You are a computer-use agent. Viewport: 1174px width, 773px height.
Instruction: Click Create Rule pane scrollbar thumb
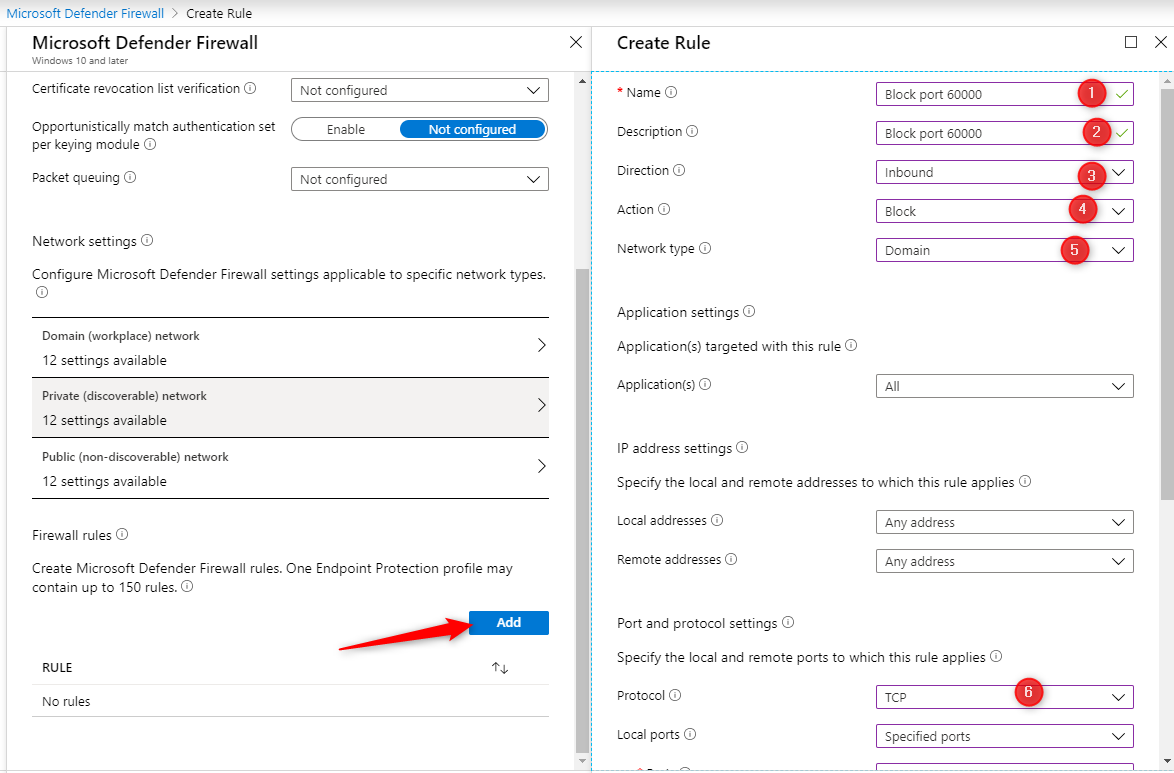[x=1167, y=292]
